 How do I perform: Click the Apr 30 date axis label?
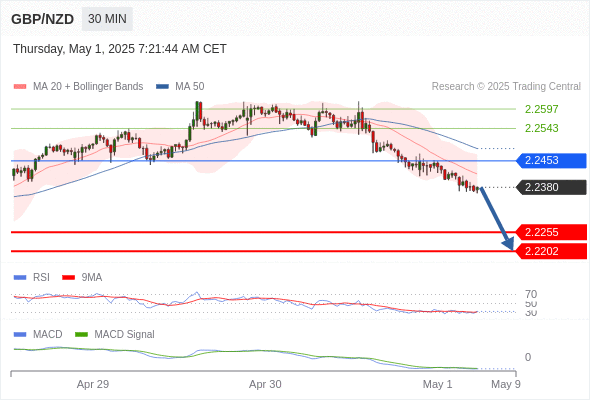click(x=265, y=384)
